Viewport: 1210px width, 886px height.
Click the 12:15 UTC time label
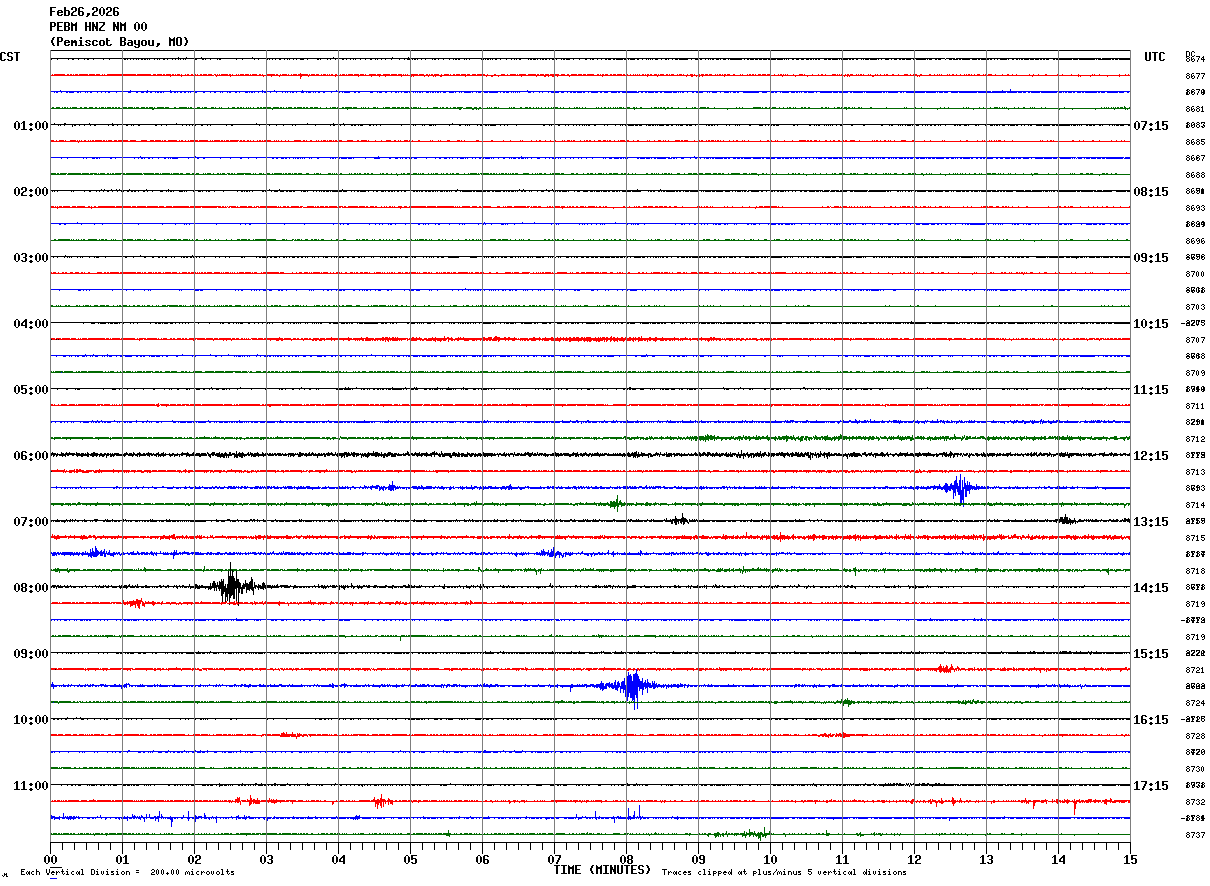(1151, 456)
